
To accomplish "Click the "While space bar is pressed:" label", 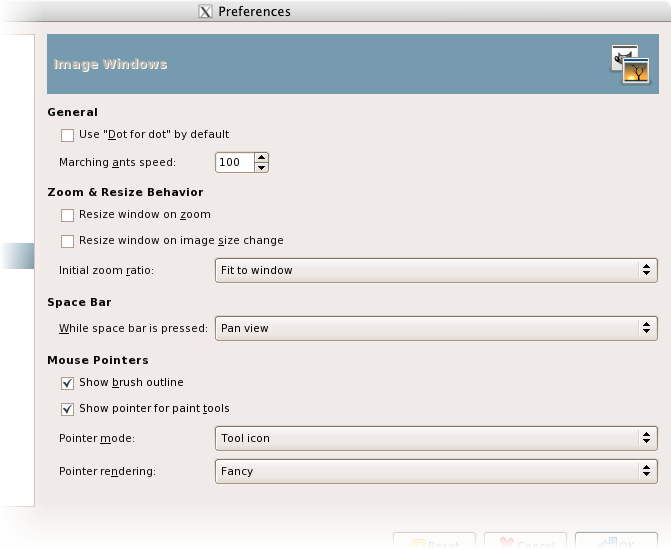I will (x=133, y=328).
